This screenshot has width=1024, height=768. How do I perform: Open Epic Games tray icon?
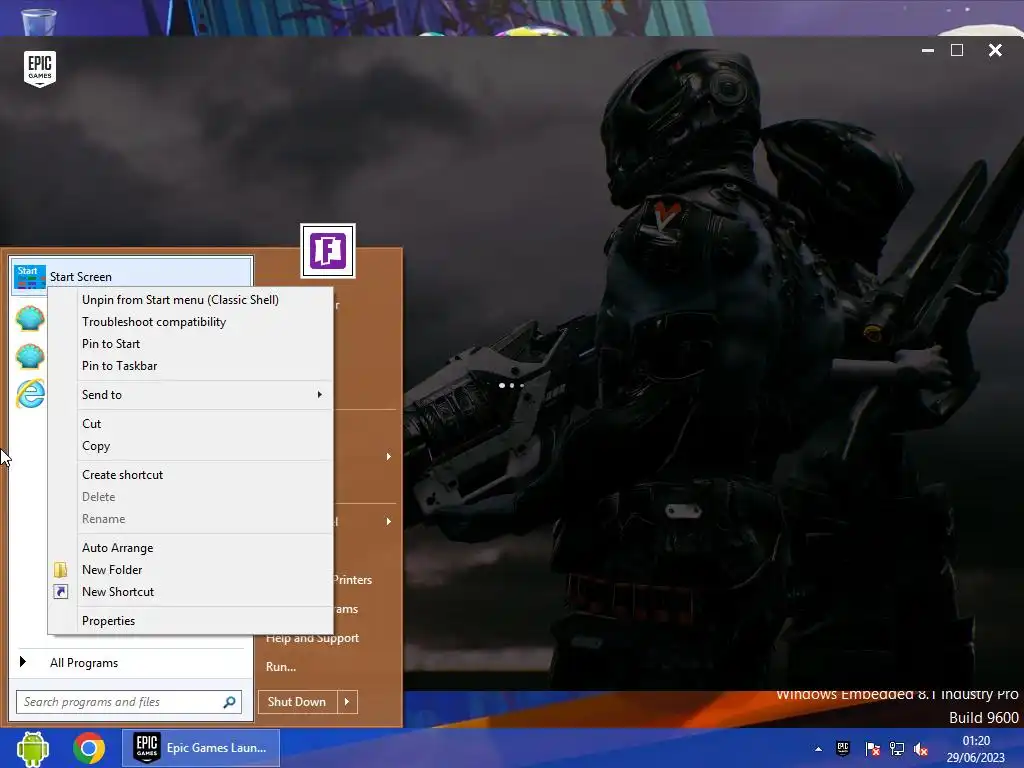click(843, 748)
